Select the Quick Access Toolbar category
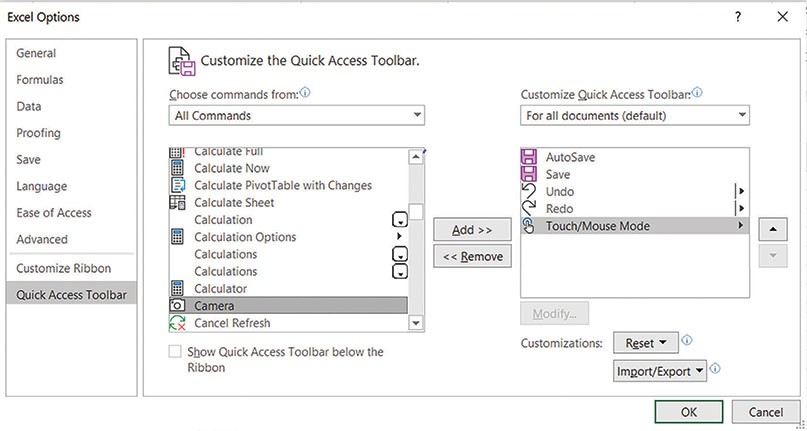The height and width of the screenshot is (431, 807). 72,295
